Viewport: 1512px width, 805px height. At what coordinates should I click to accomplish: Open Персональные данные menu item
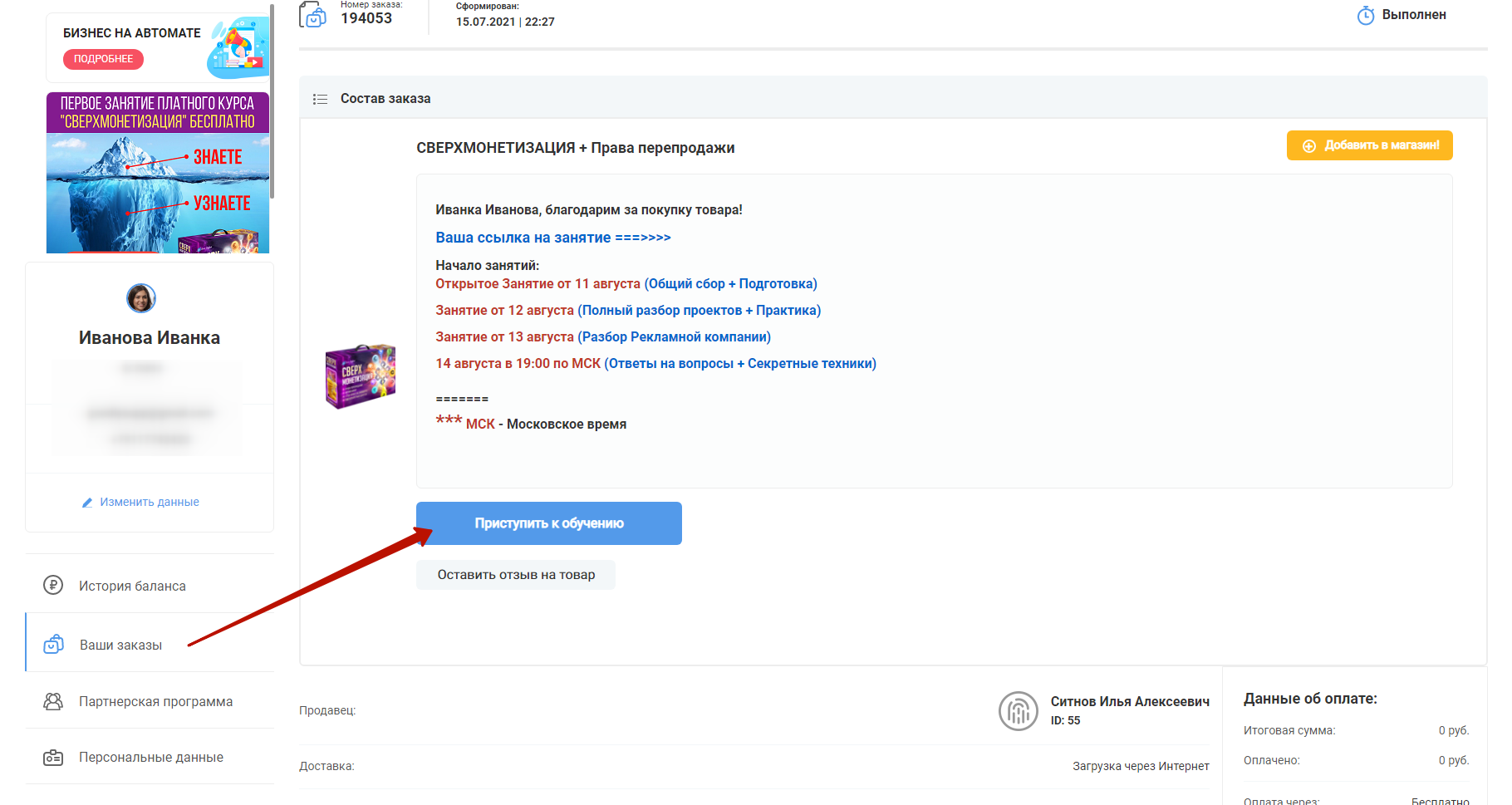click(150, 757)
